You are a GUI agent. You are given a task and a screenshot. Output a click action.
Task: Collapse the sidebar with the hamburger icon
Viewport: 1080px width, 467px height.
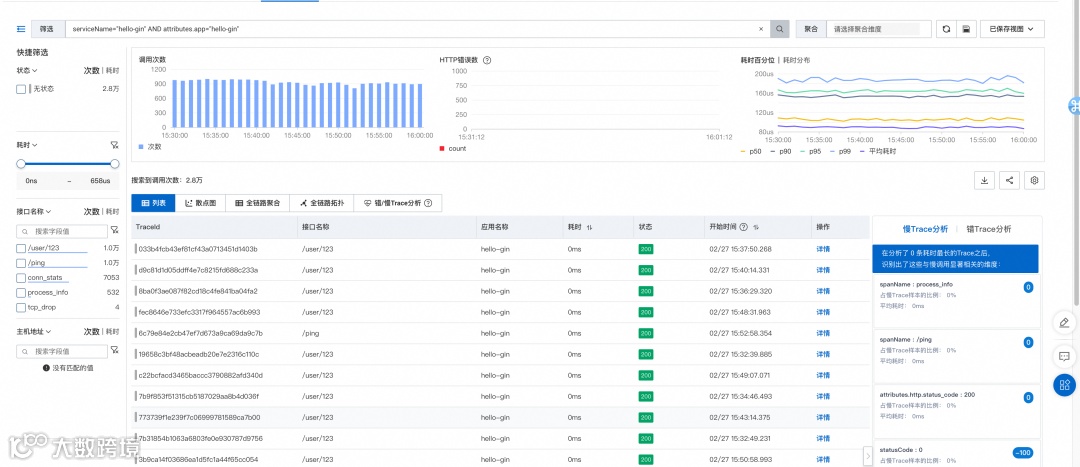pyautogui.click(x=21, y=29)
